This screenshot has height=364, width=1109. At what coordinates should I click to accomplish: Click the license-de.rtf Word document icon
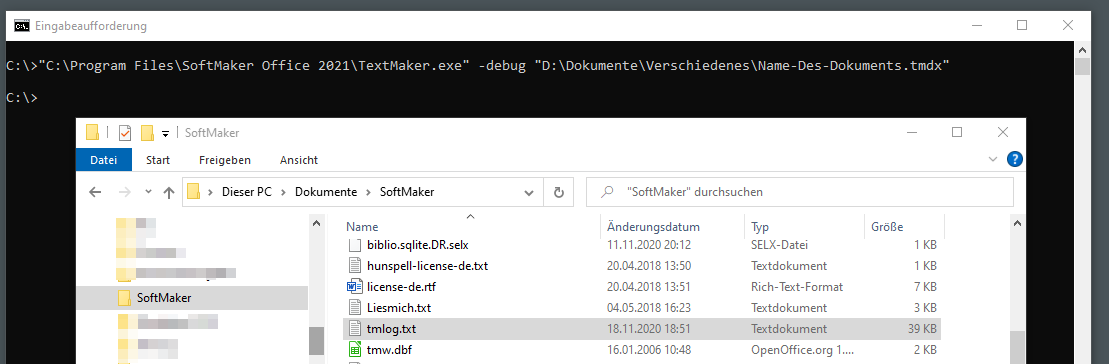[354, 287]
